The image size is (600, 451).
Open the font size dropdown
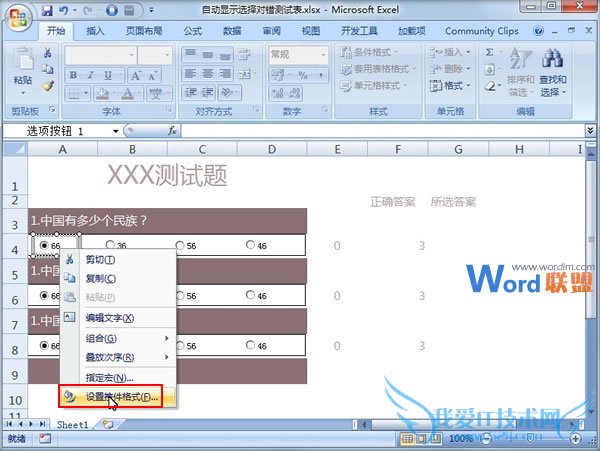pyautogui.click(x=167, y=55)
